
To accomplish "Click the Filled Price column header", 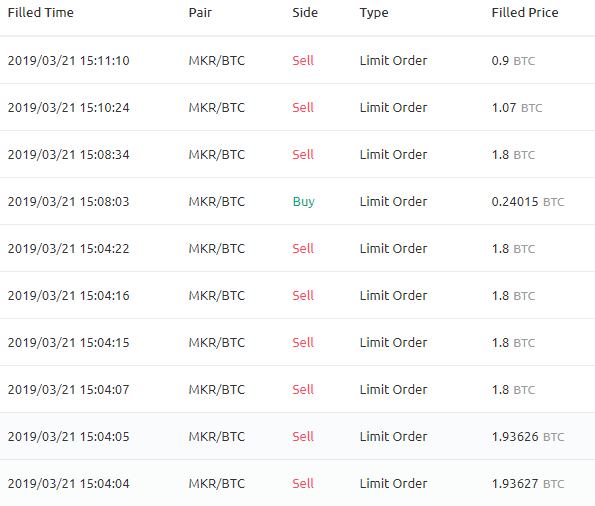I will click(525, 13).
